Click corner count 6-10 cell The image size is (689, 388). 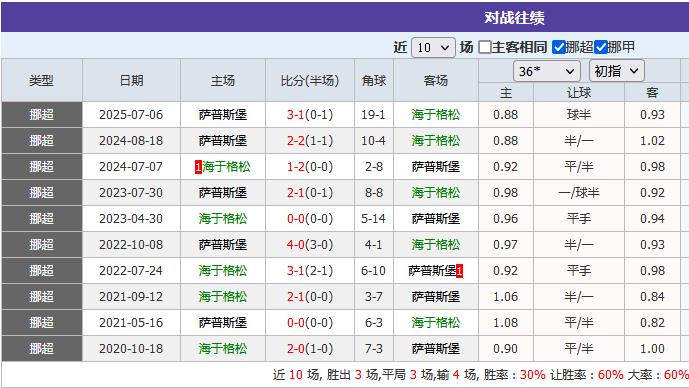click(x=374, y=270)
